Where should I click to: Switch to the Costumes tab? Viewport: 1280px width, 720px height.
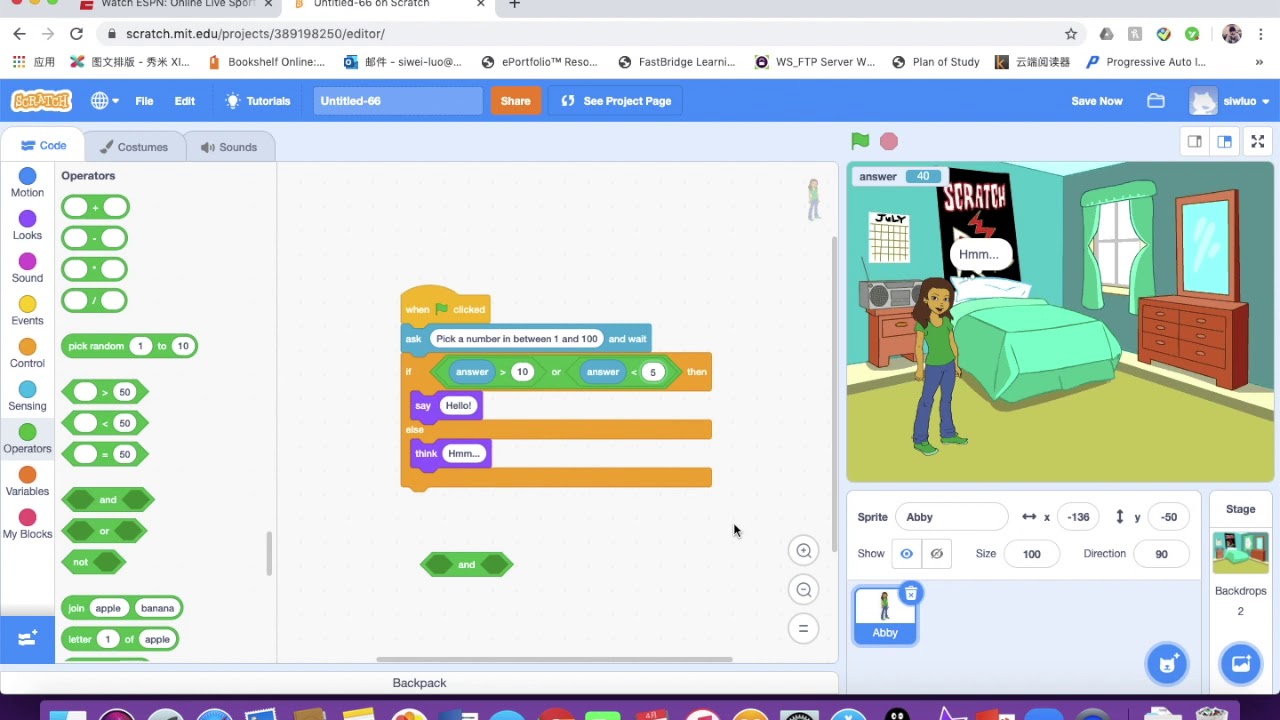click(x=133, y=147)
